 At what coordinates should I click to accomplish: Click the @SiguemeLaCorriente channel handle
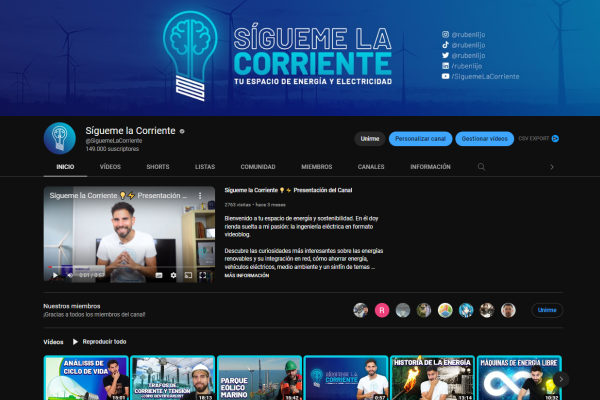coord(114,141)
